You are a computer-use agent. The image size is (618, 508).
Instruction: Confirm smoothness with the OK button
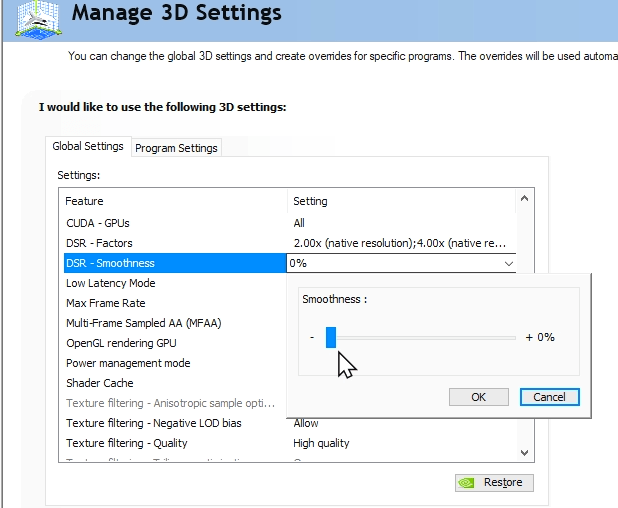pos(478,397)
